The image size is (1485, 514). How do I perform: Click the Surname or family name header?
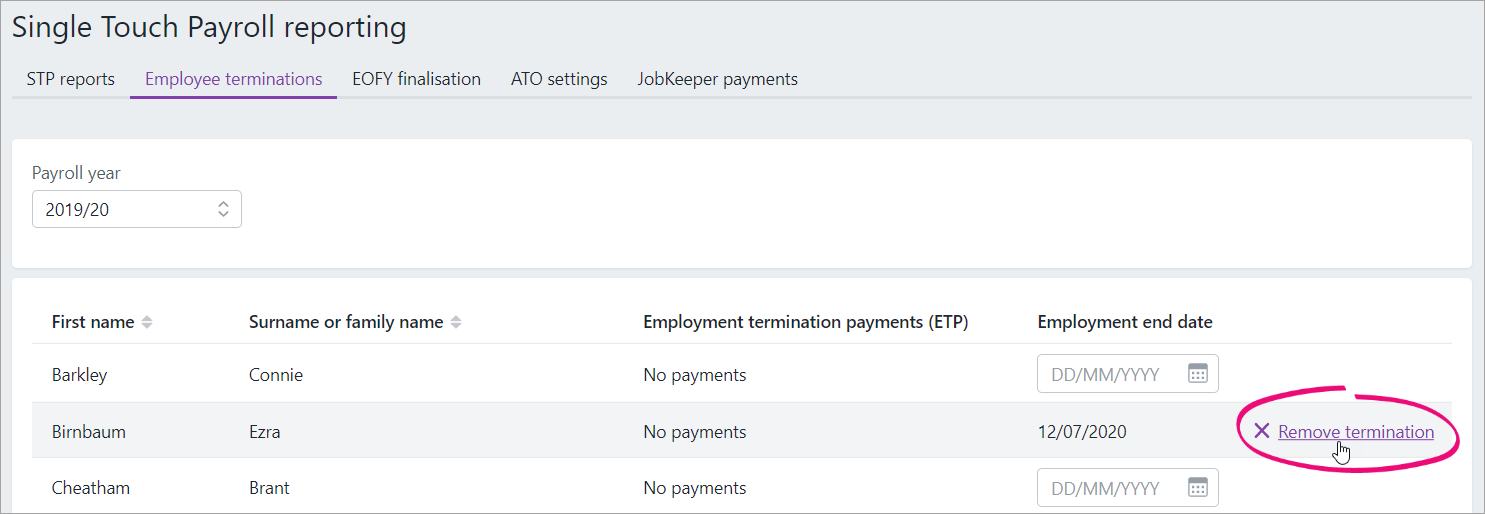(x=345, y=322)
